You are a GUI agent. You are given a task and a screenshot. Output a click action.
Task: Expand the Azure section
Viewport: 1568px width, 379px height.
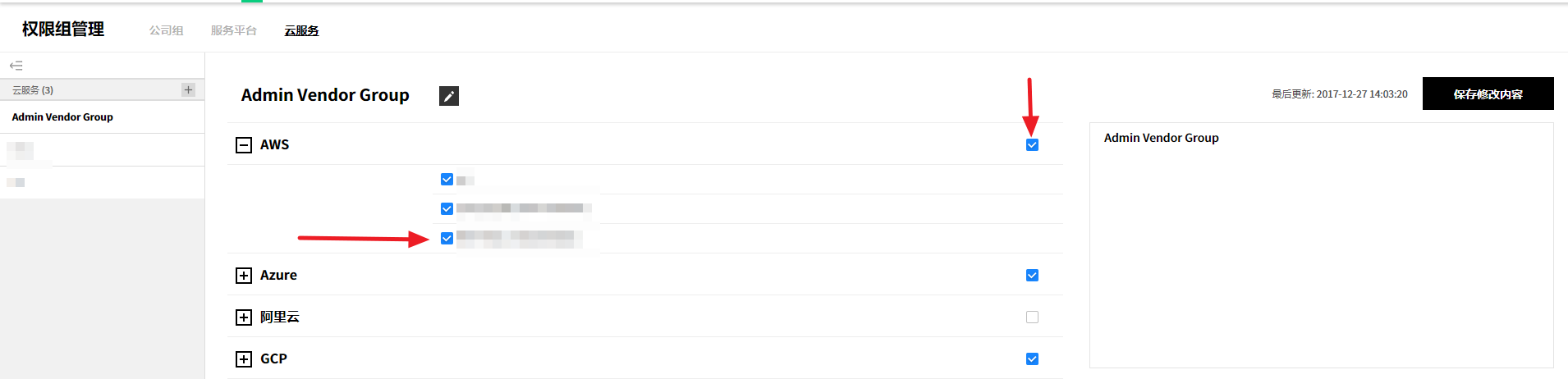click(x=244, y=276)
